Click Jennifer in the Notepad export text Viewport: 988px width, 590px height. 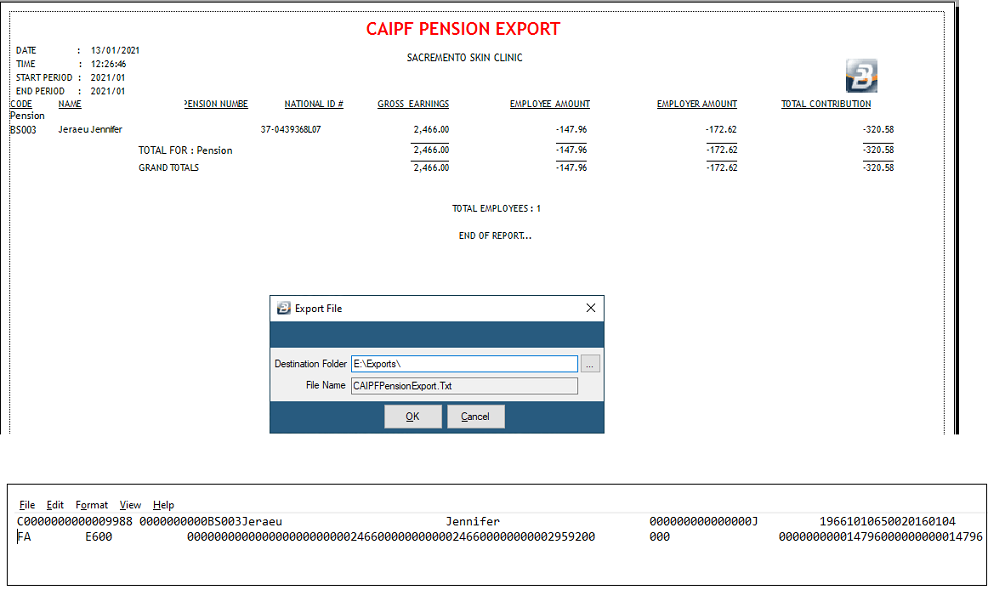[x=473, y=521]
